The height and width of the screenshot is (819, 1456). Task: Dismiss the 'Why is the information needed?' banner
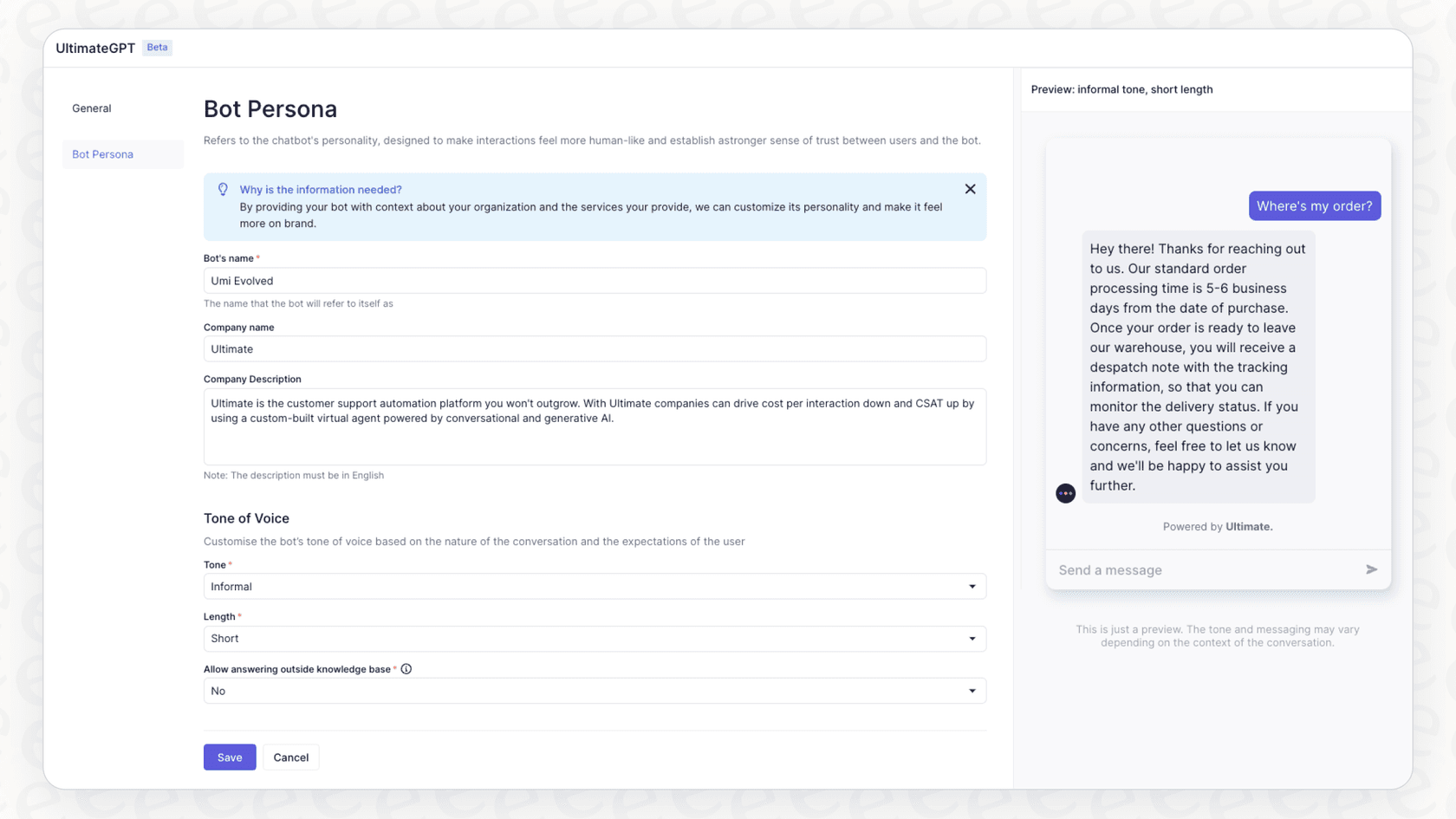click(970, 188)
